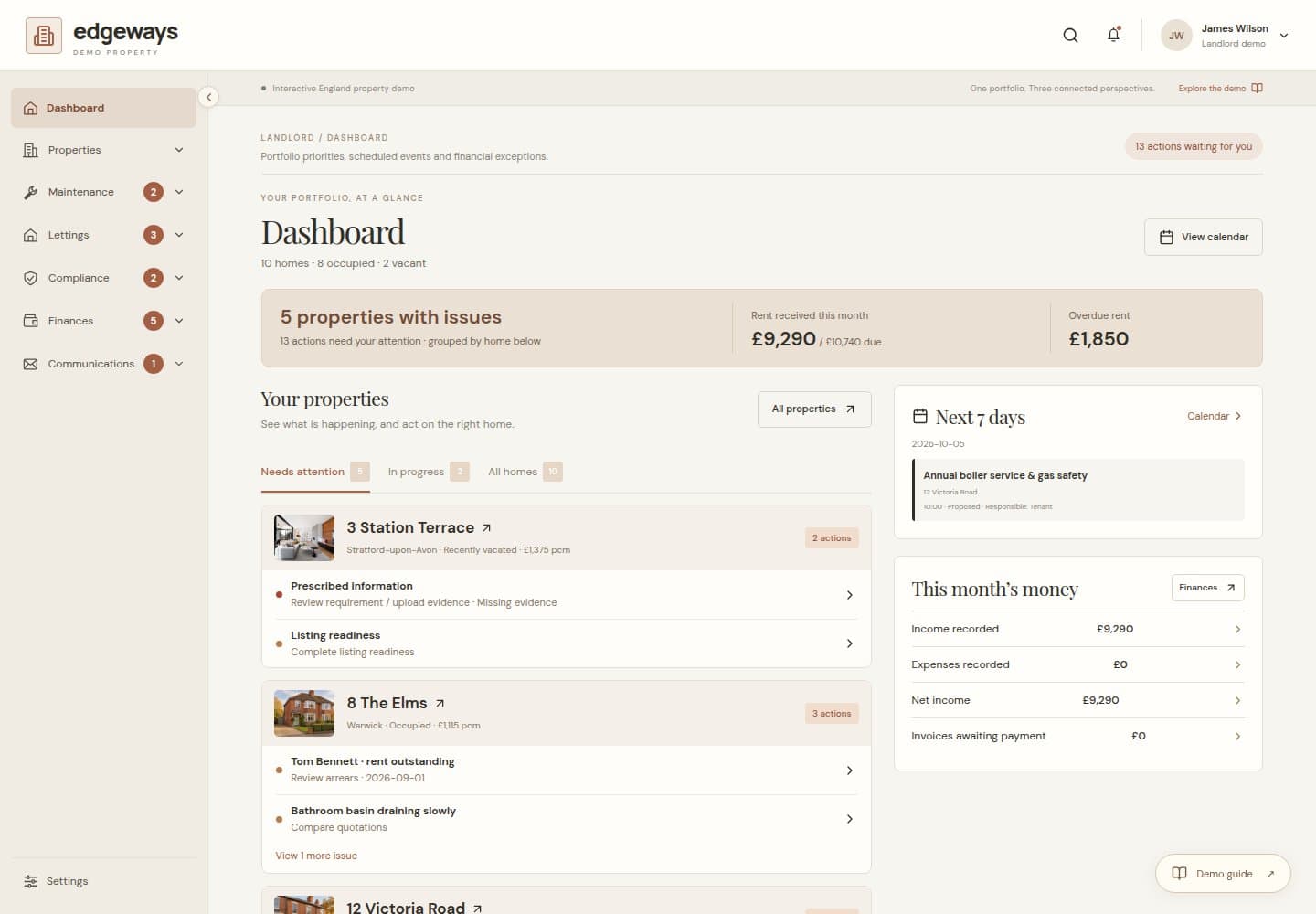Expand the Lettings submenu chevron
This screenshot has height=914, width=1316.
[179, 235]
